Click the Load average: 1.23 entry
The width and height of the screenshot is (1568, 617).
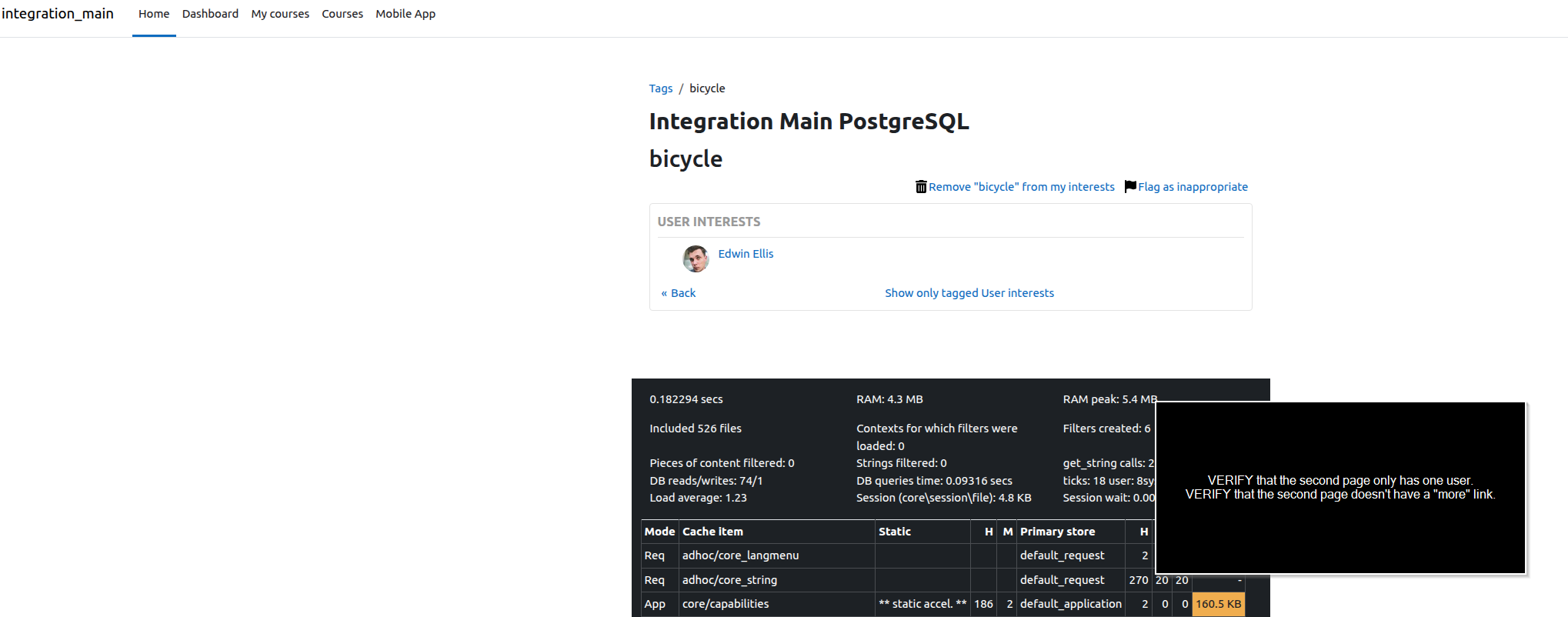point(698,498)
